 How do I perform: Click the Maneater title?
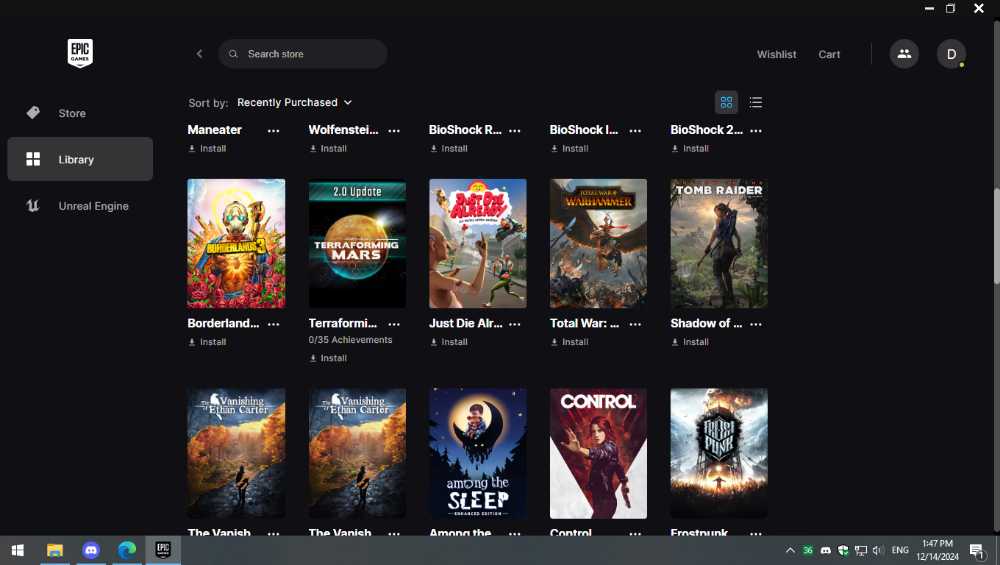pos(214,129)
